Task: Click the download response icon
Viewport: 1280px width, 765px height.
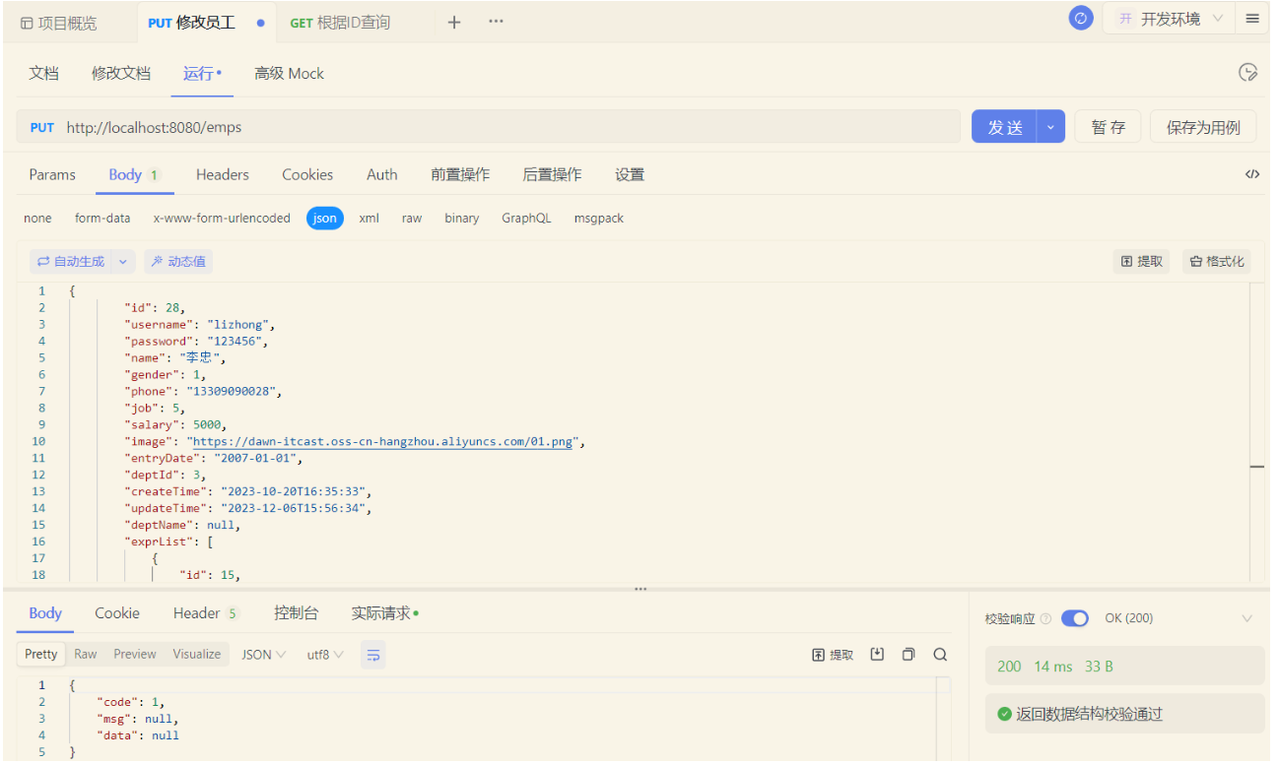Action: 877,653
